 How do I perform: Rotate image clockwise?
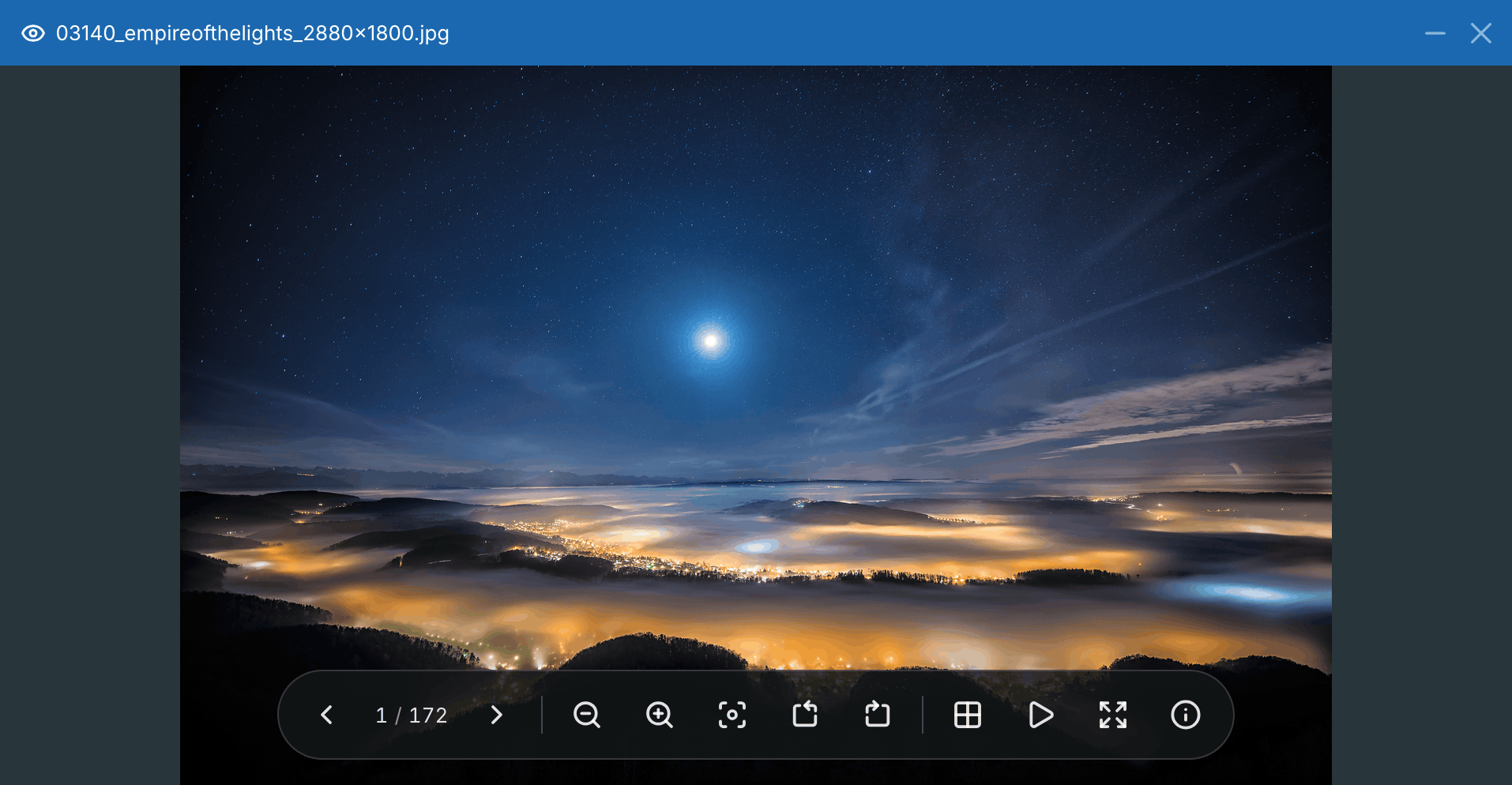pyautogui.click(x=878, y=715)
